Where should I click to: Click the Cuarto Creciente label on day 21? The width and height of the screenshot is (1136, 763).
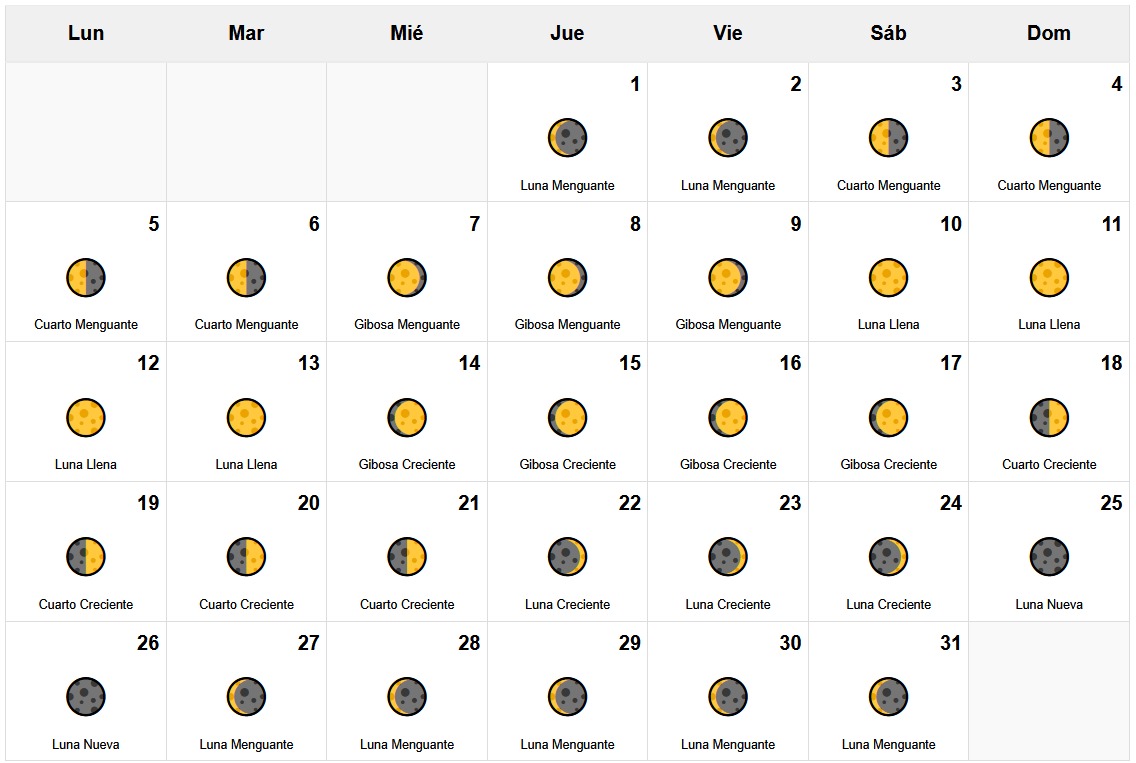(x=407, y=604)
